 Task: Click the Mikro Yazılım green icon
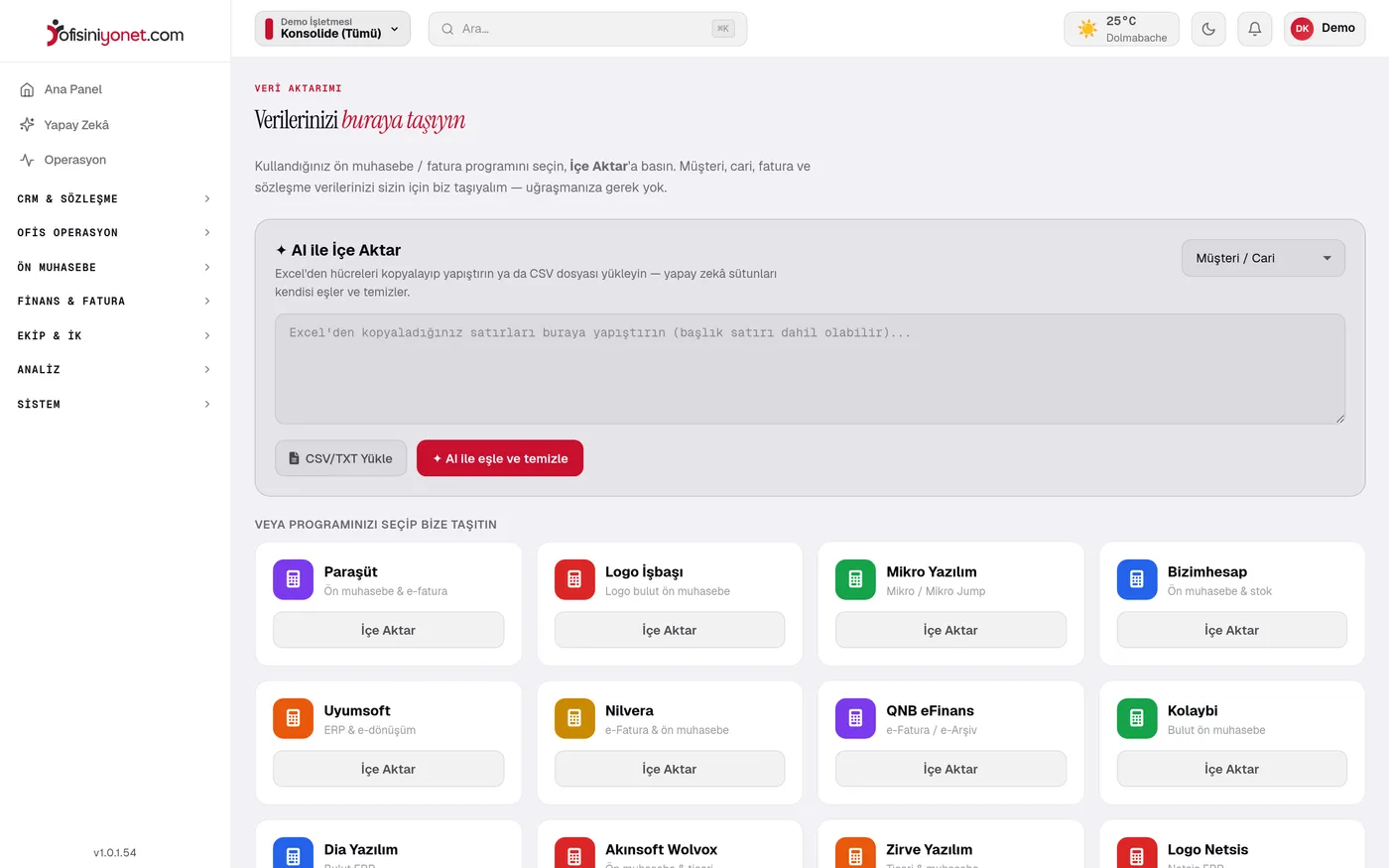(x=855, y=579)
